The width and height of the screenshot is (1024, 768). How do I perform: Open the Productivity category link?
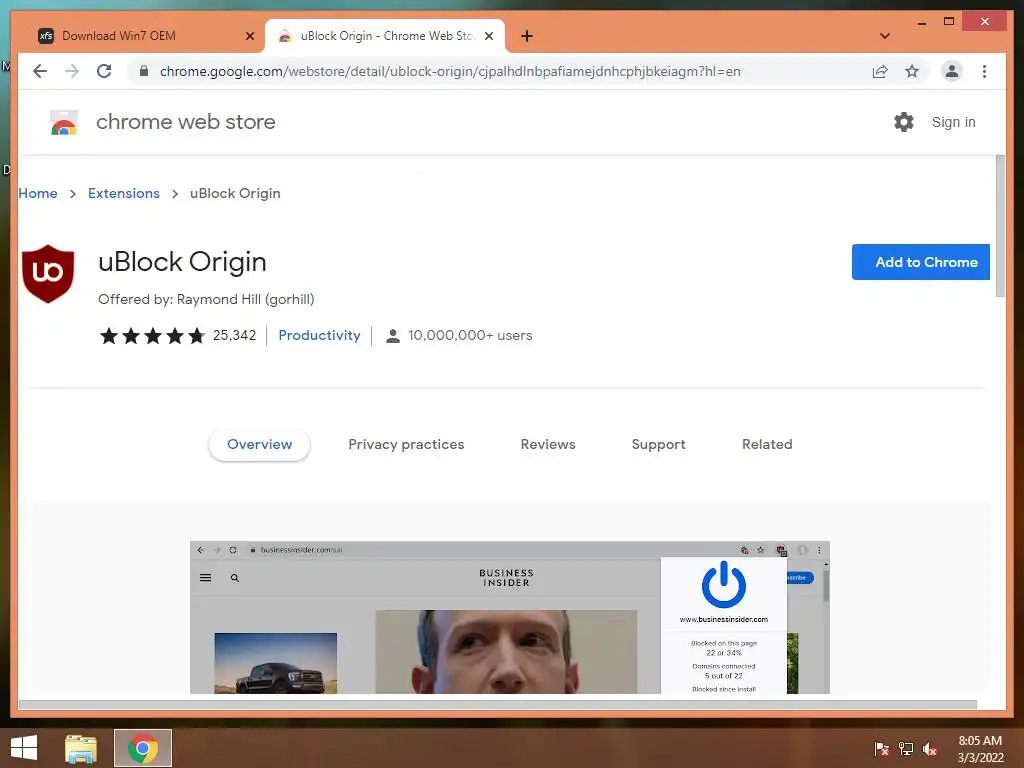click(x=319, y=336)
